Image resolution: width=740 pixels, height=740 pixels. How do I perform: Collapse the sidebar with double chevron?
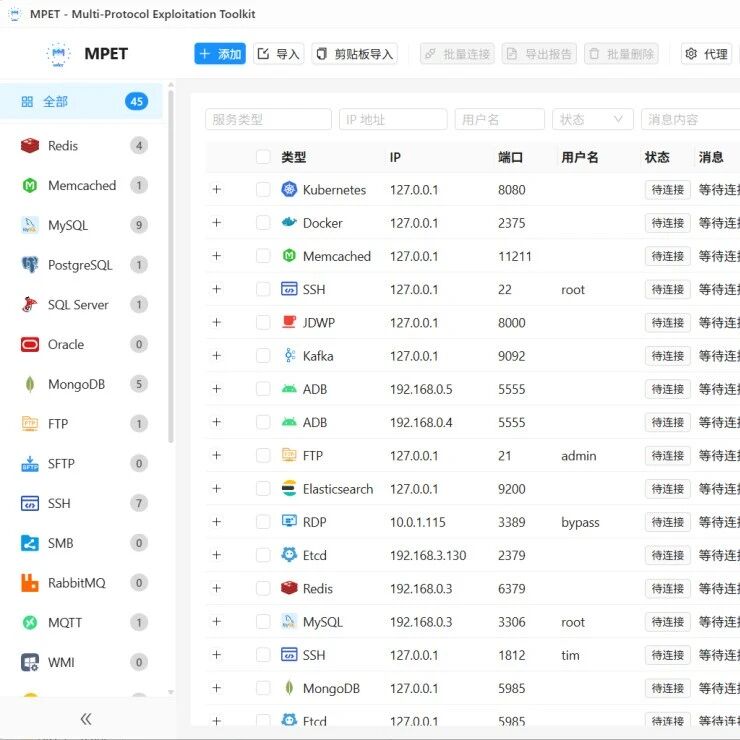coord(86,719)
